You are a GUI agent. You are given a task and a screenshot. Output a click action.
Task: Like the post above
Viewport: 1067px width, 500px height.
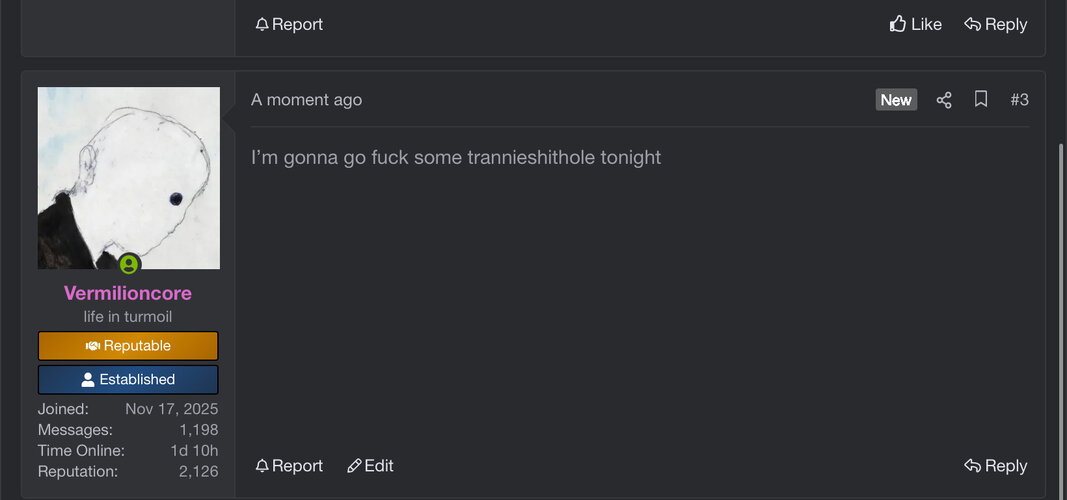click(x=915, y=24)
